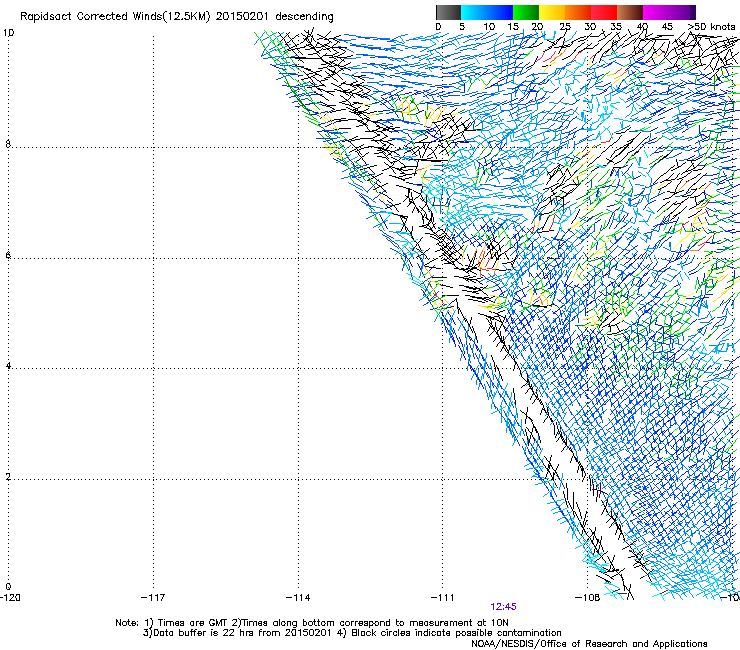Click the latitude 10 axis label
This screenshot has height=650, width=740.
coord(8,33)
